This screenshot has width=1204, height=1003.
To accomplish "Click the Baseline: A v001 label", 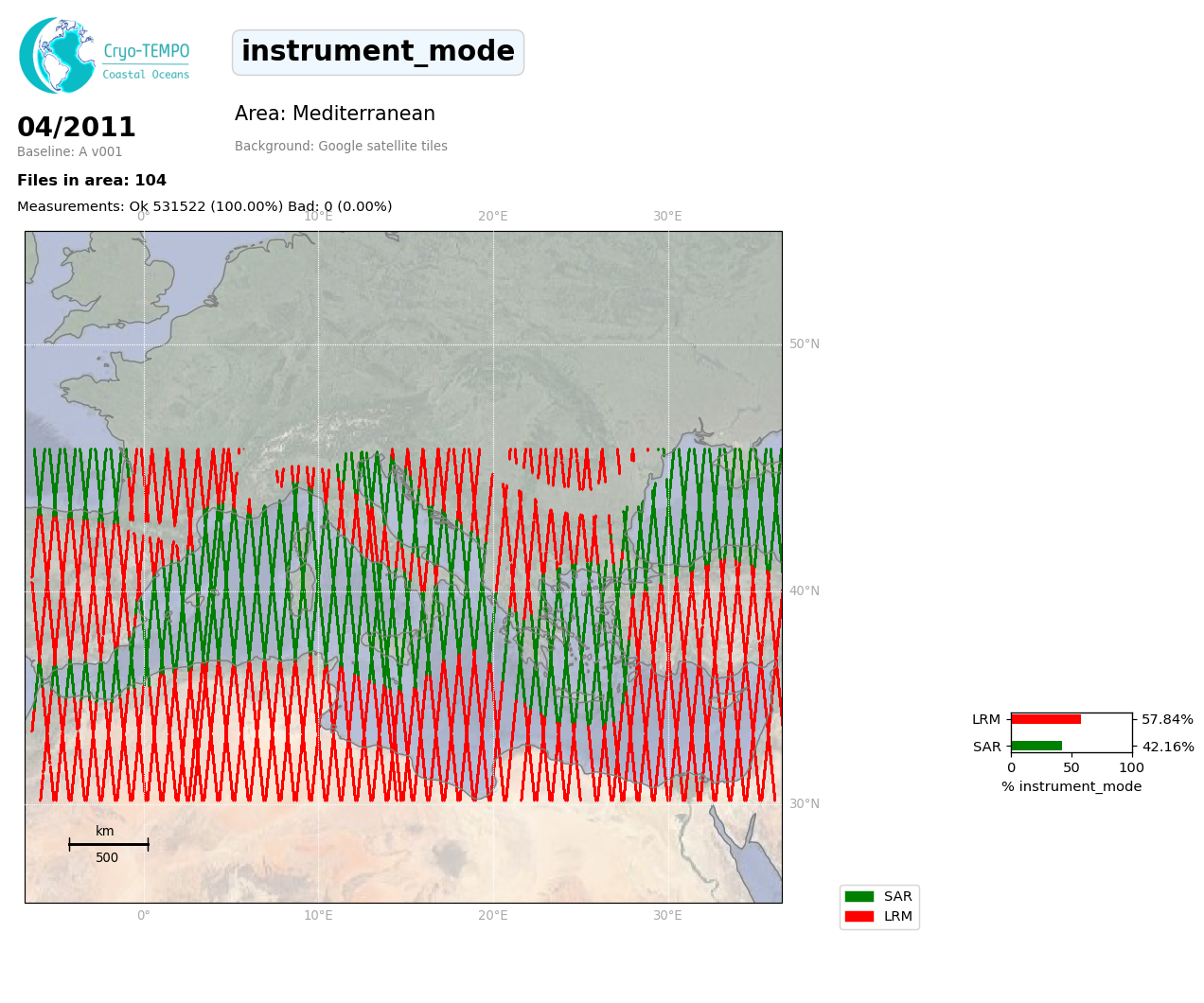I will pos(70,152).
